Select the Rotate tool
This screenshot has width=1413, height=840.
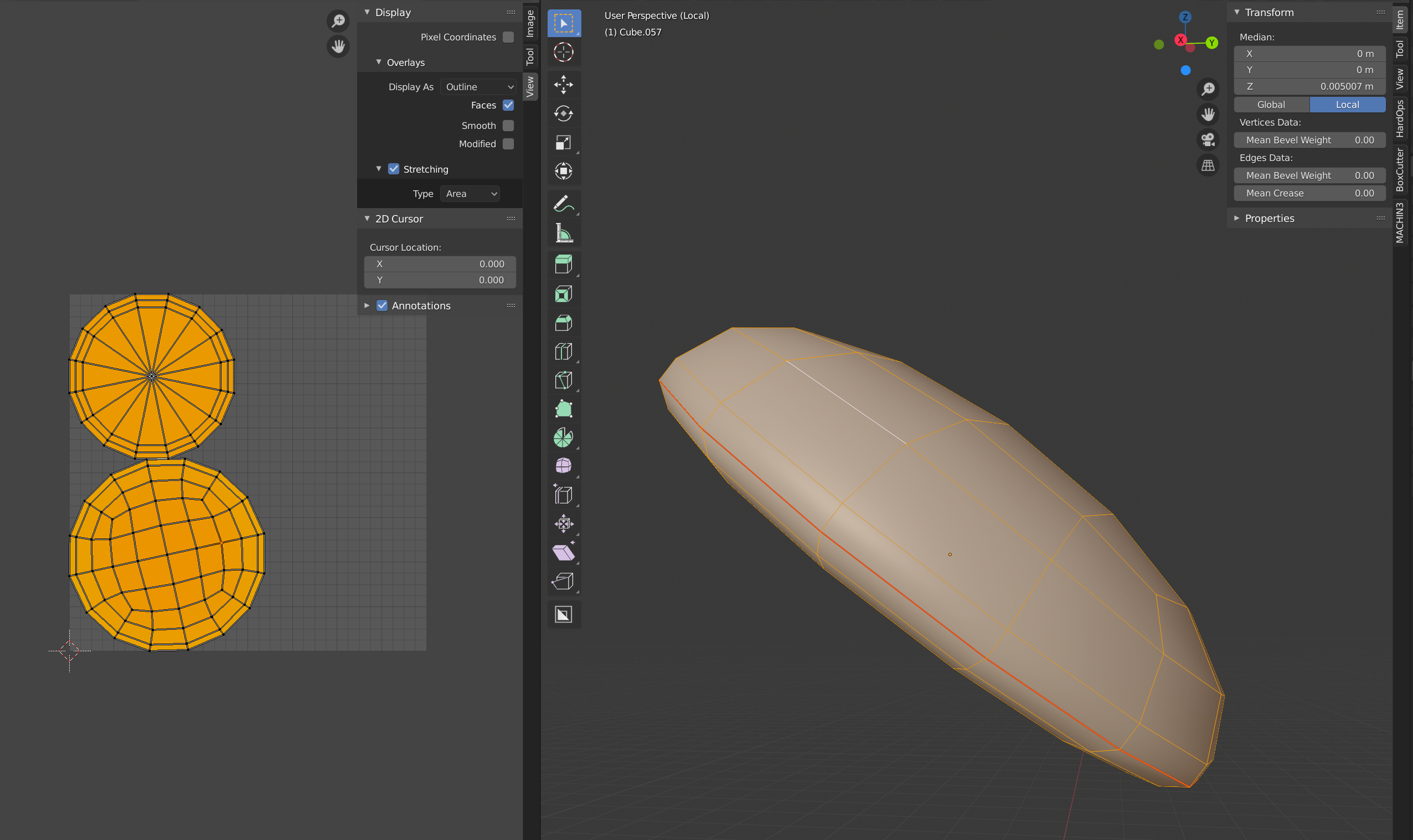(x=563, y=113)
